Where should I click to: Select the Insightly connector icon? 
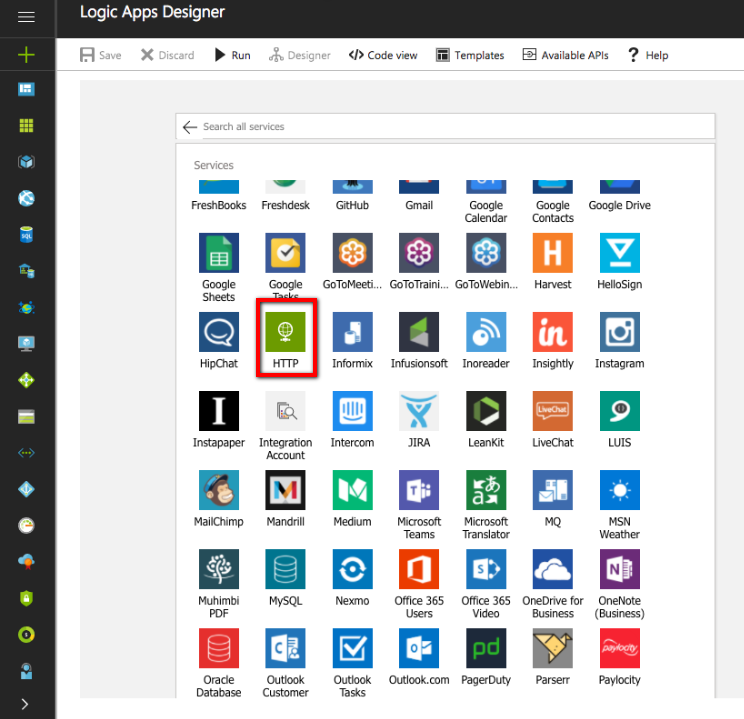coord(553,332)
